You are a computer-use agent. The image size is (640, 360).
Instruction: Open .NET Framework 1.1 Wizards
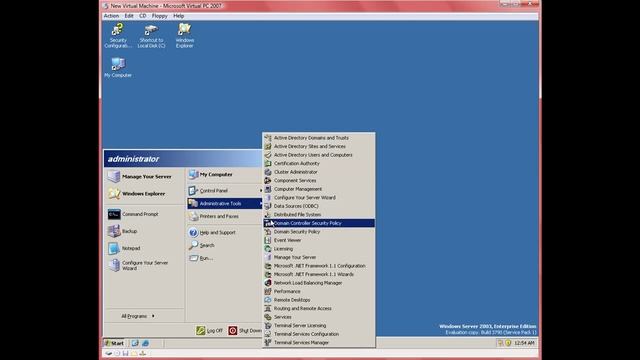coord(319,274)
